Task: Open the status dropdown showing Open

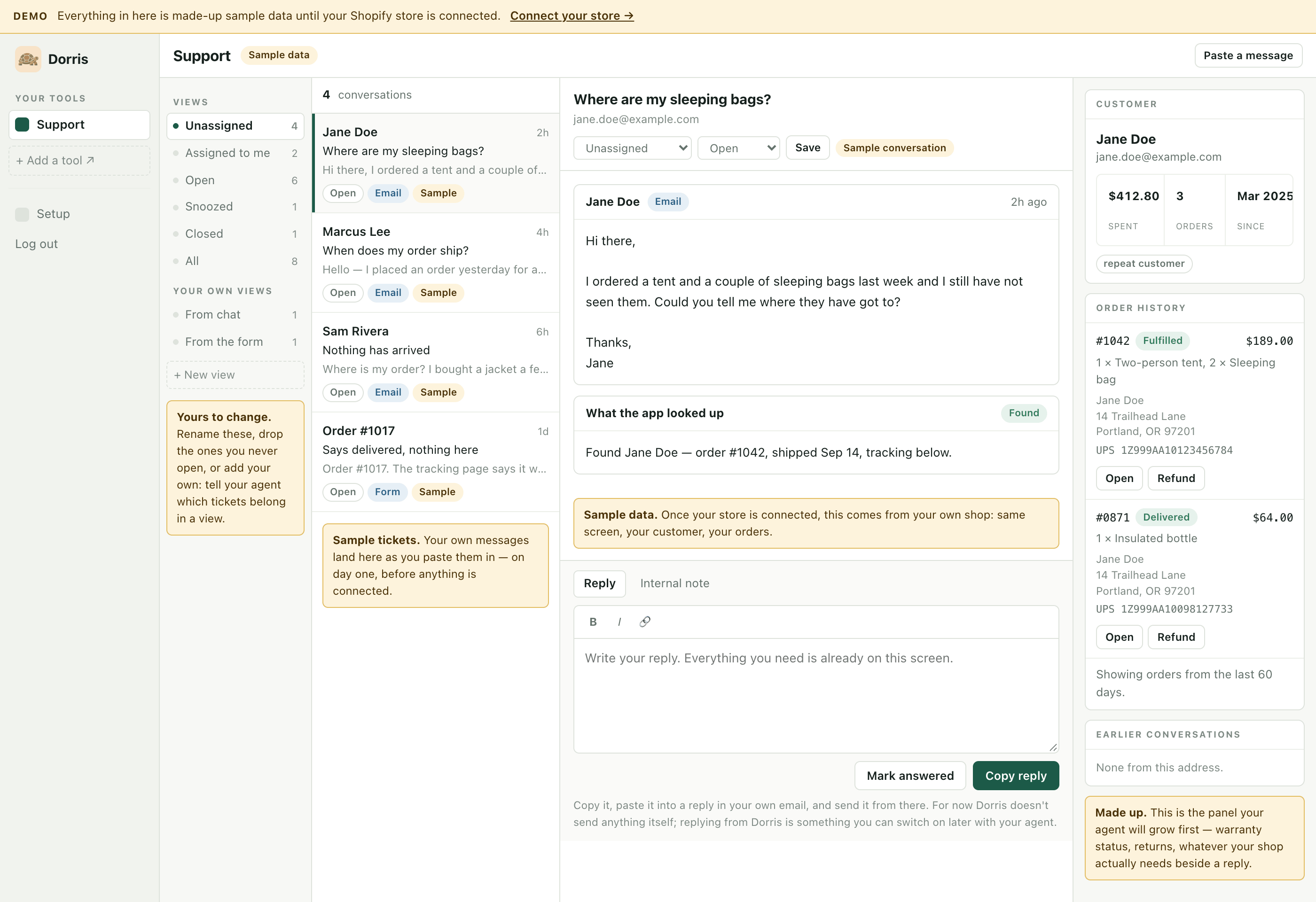Action: [738, 148]
